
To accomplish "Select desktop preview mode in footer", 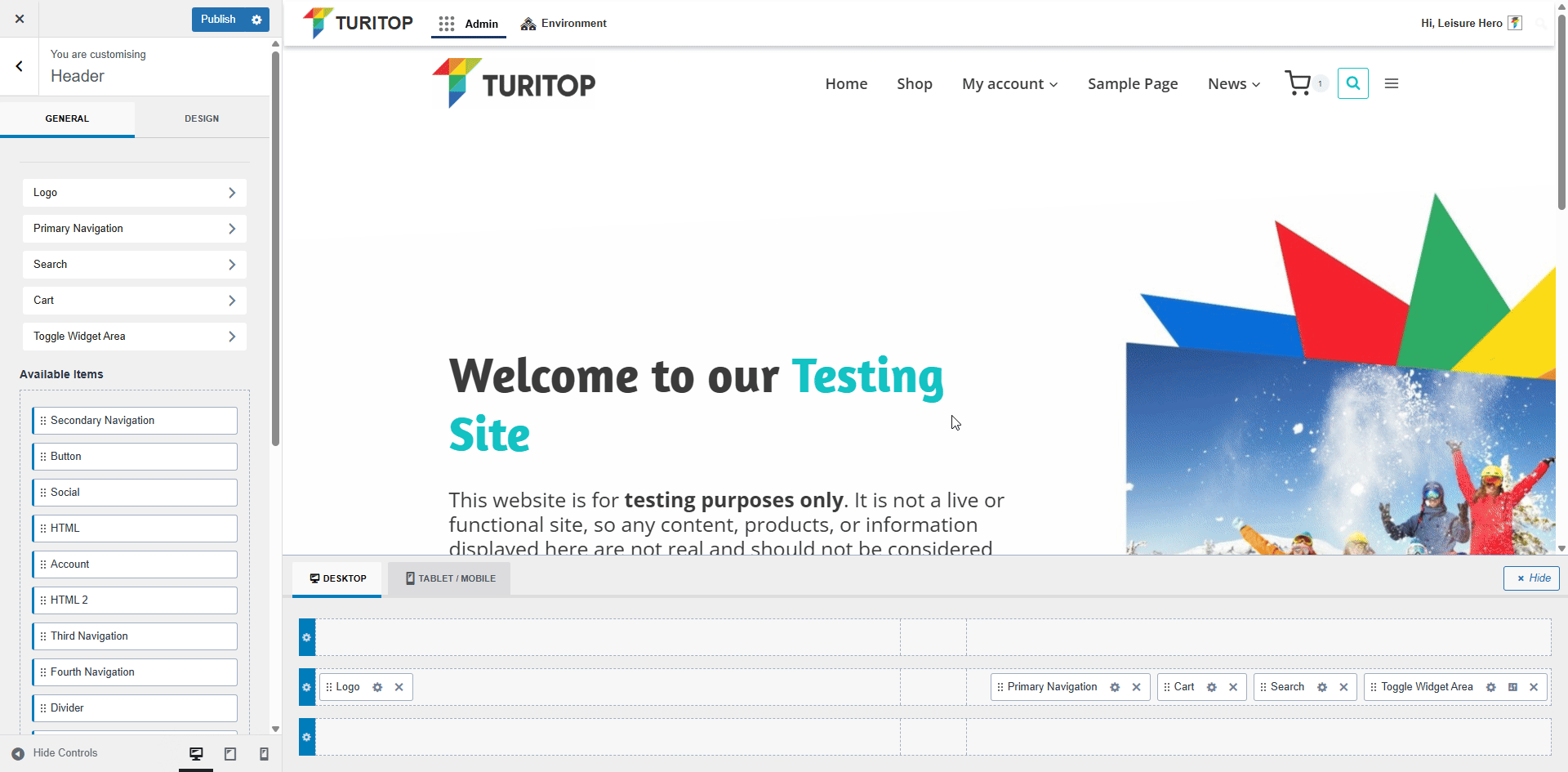I will point(196,754).
